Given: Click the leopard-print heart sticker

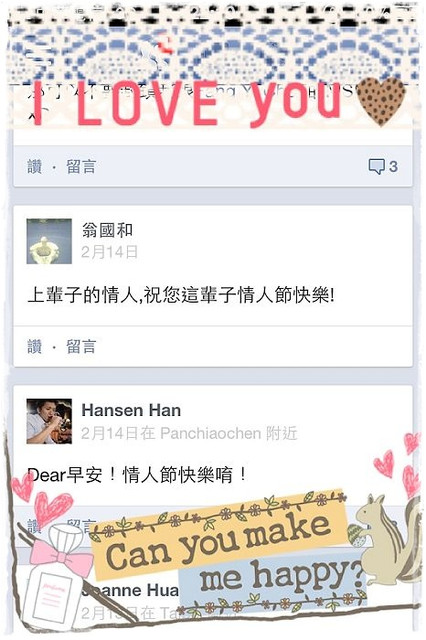Looking at the screenshot, I should pyautogui.click(x=381, y=101).
